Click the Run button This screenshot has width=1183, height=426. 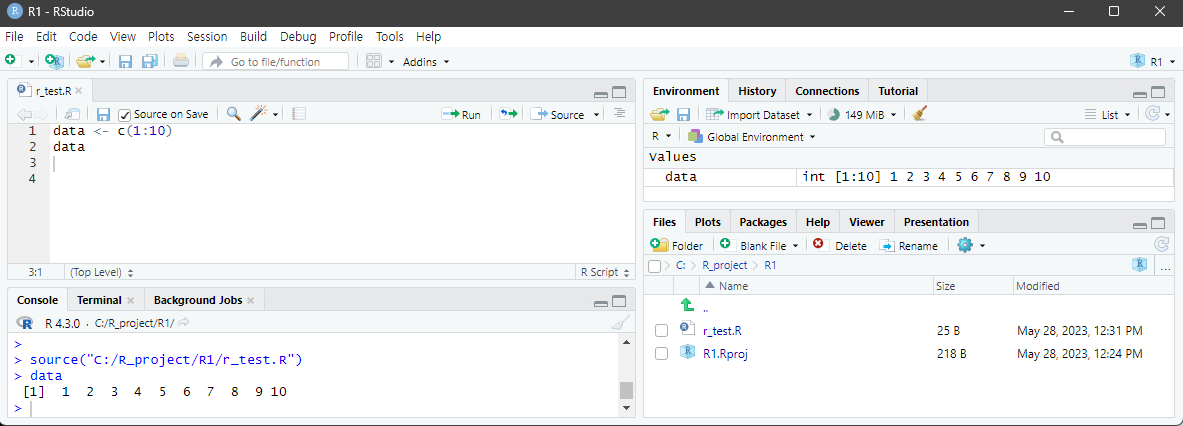pos(461,115)
